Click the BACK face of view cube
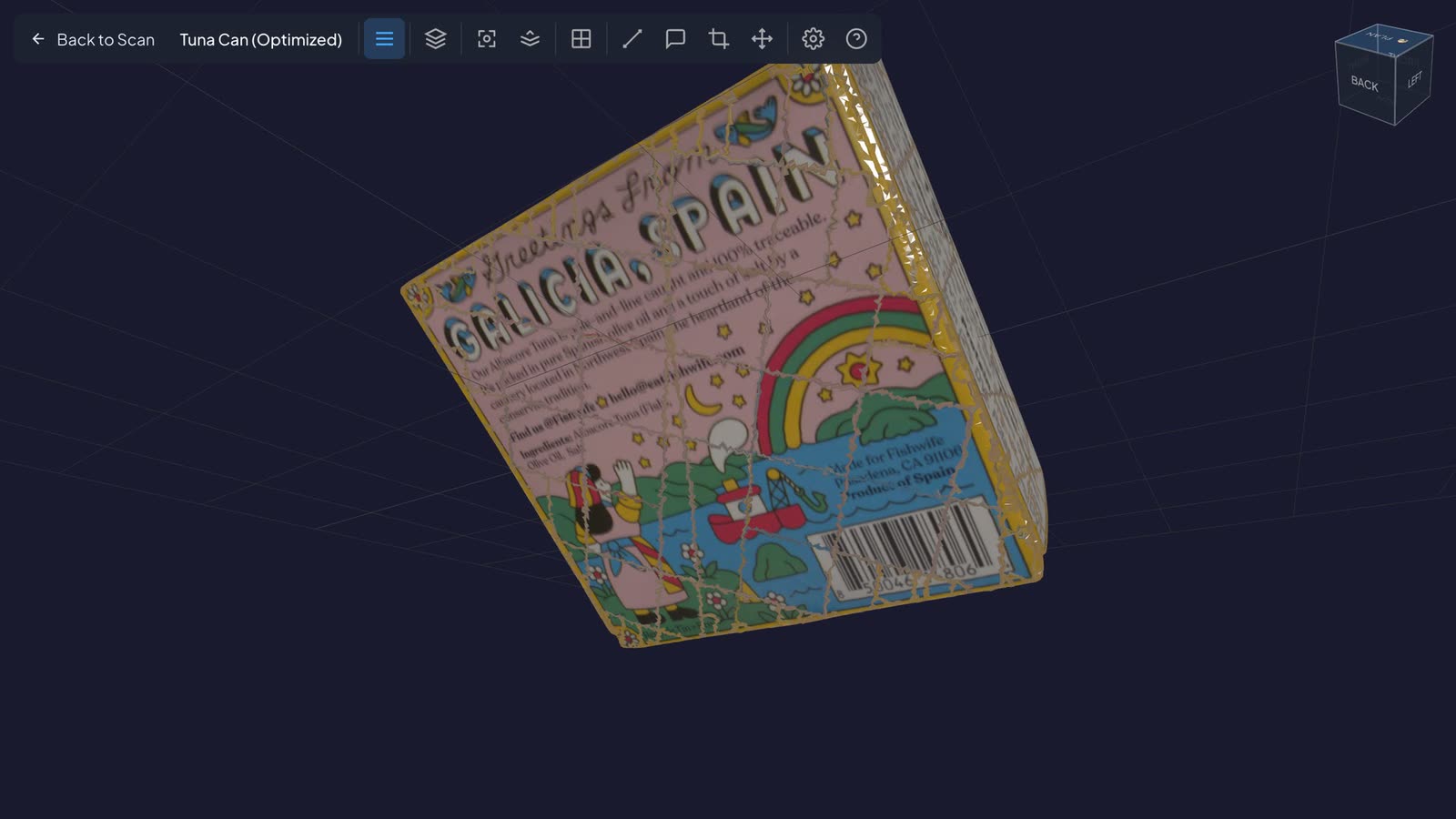The height and width of the screenshot is (819, 1456). 1364,83
